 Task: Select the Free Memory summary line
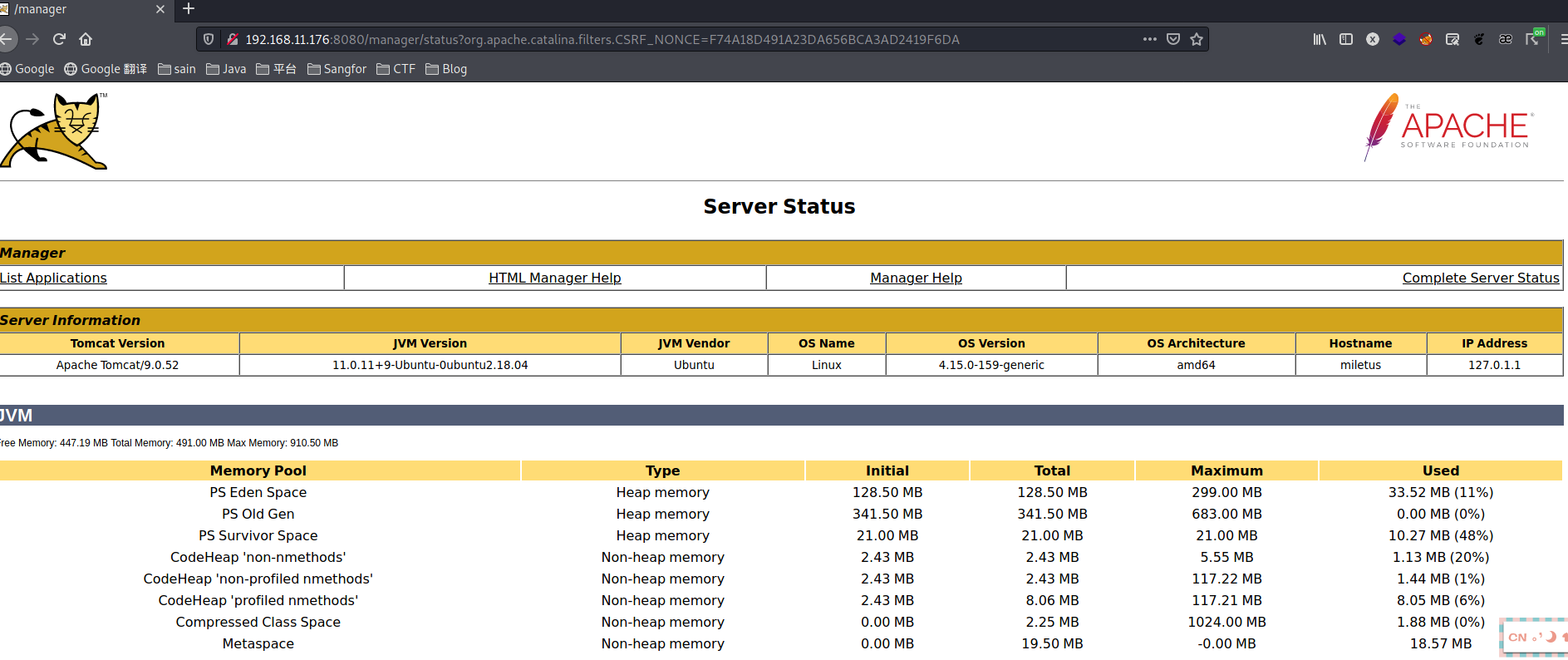[x=169, y=443]
